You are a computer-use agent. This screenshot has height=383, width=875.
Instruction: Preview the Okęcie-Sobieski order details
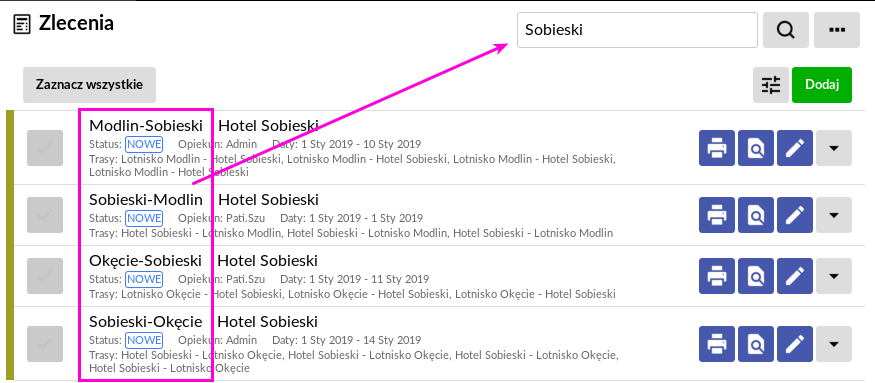(x=756, y=276)
